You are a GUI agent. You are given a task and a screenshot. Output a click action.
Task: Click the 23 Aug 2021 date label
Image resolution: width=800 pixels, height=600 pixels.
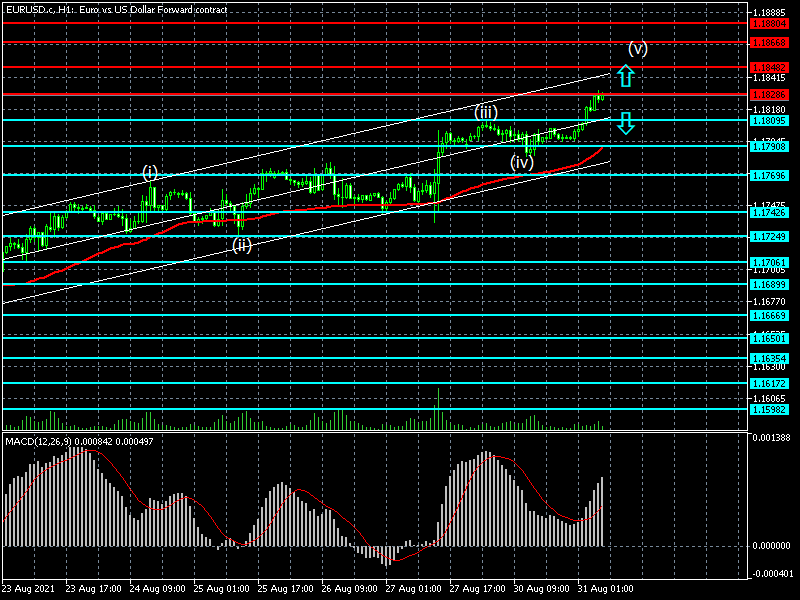coord(30,589)
